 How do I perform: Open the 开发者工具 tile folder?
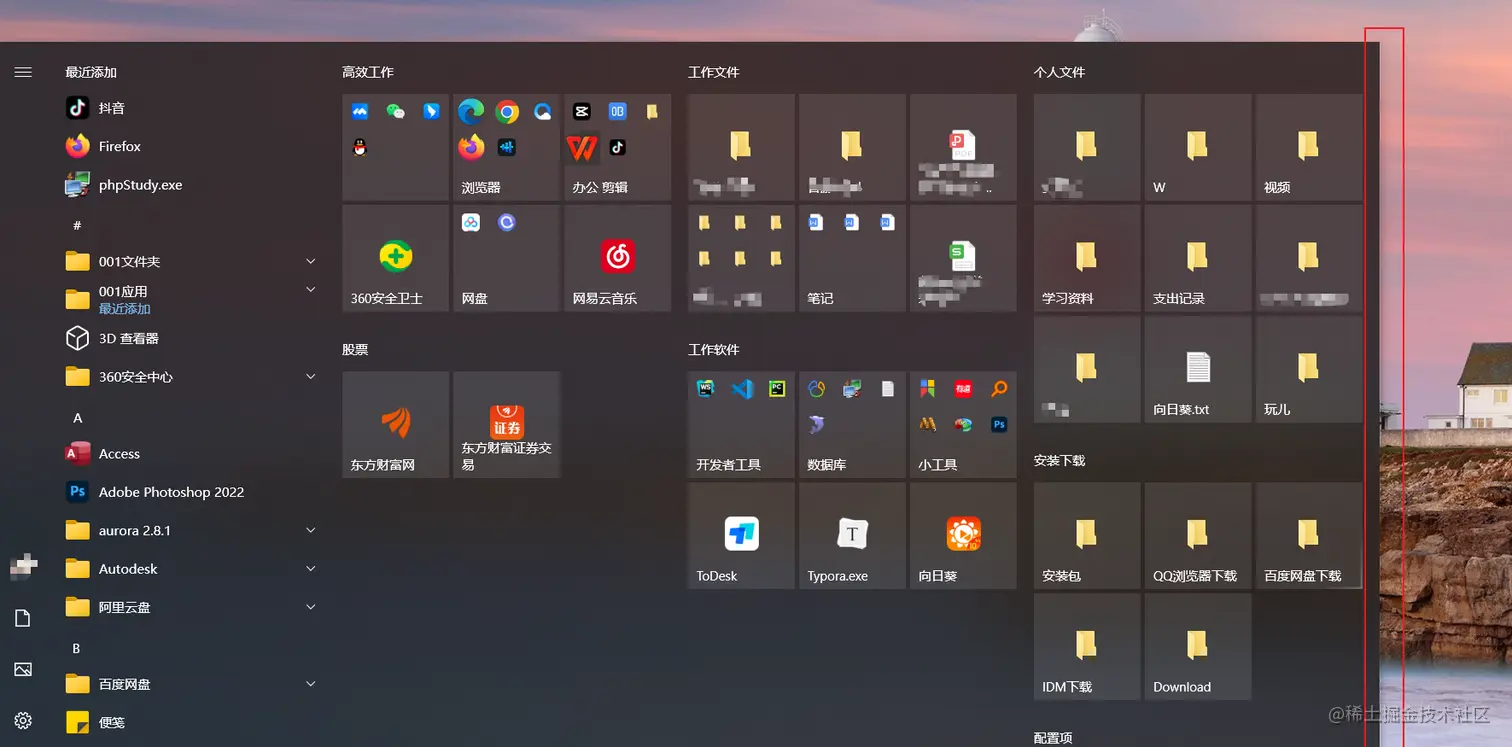(x=742, y=425)
